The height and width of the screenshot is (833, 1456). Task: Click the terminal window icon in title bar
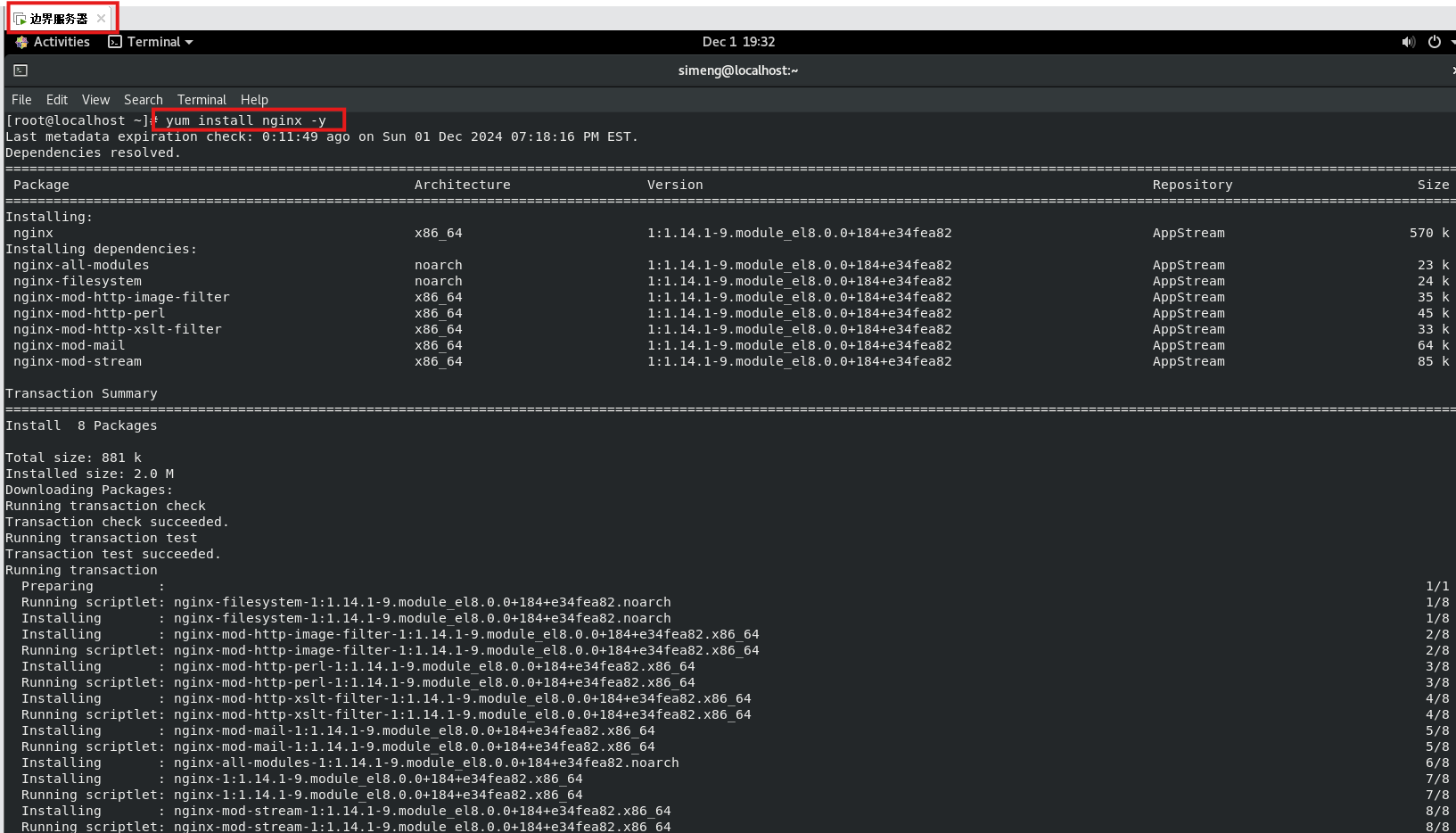[x=21, y=70]
